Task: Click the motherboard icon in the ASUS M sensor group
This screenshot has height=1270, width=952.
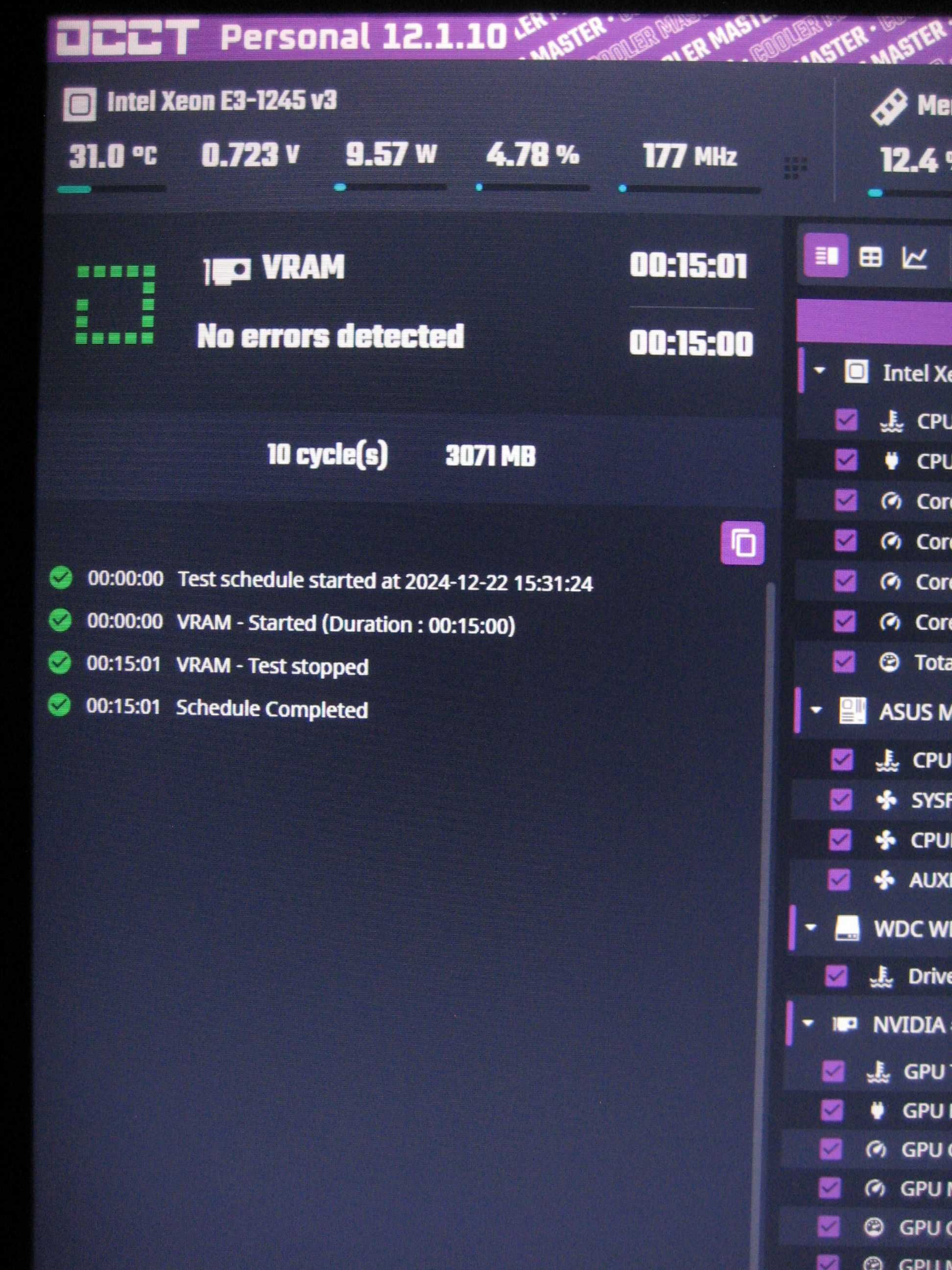Action: (x=852, y=710)
